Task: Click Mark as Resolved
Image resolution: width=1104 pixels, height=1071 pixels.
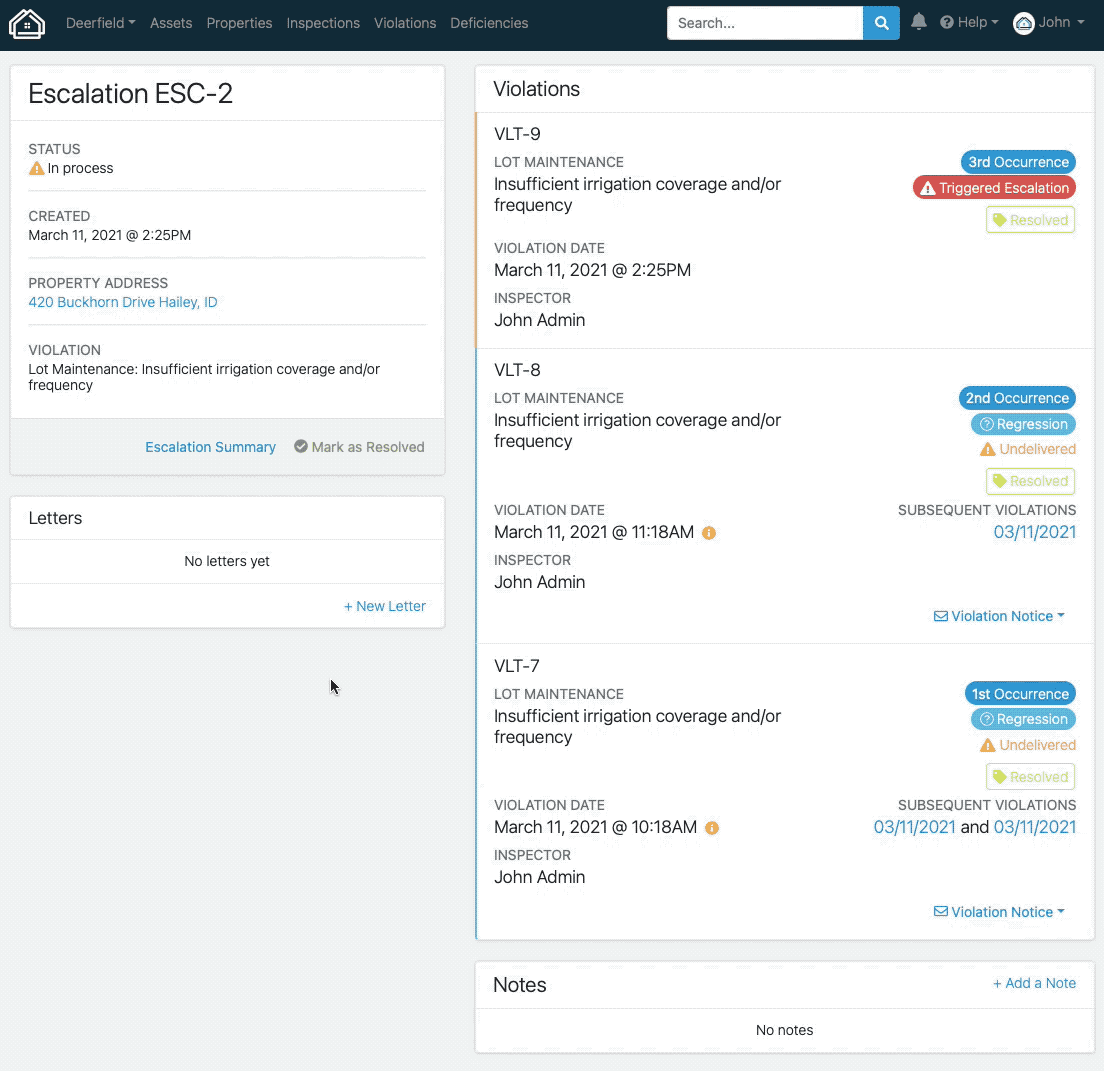Action: point(359,447)
